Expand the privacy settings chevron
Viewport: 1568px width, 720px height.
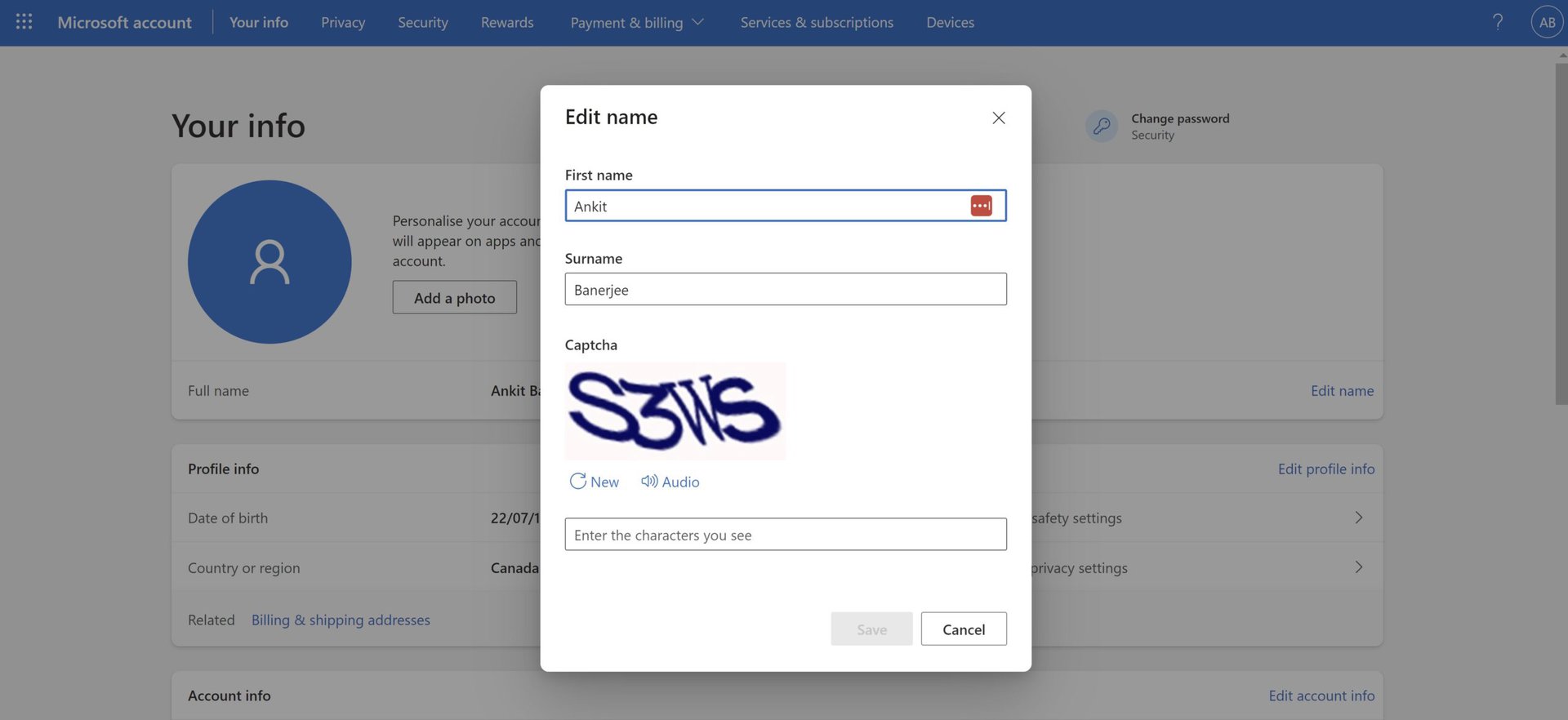click(1358, 567)
